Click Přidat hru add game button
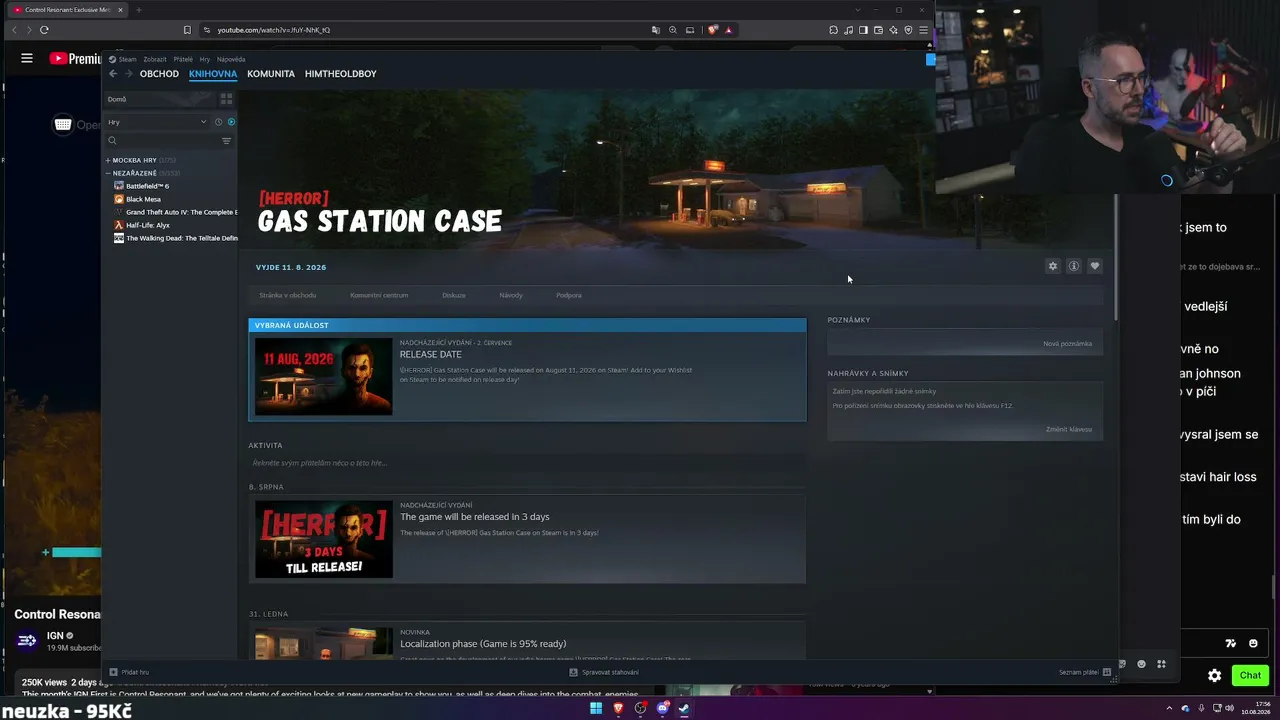 [x=129, y=672]
